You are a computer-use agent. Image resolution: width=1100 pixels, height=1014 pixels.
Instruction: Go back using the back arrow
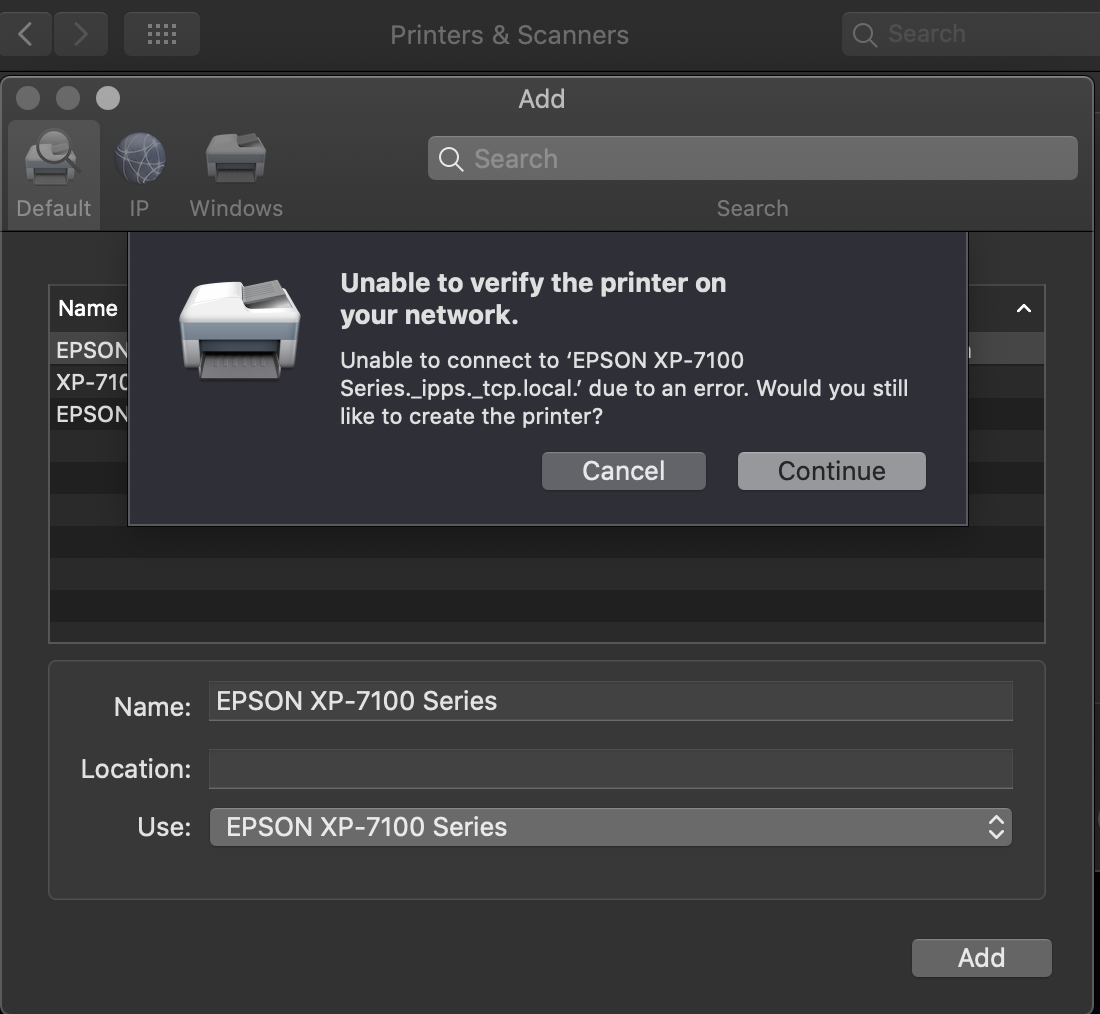click(x=25, y=34)
